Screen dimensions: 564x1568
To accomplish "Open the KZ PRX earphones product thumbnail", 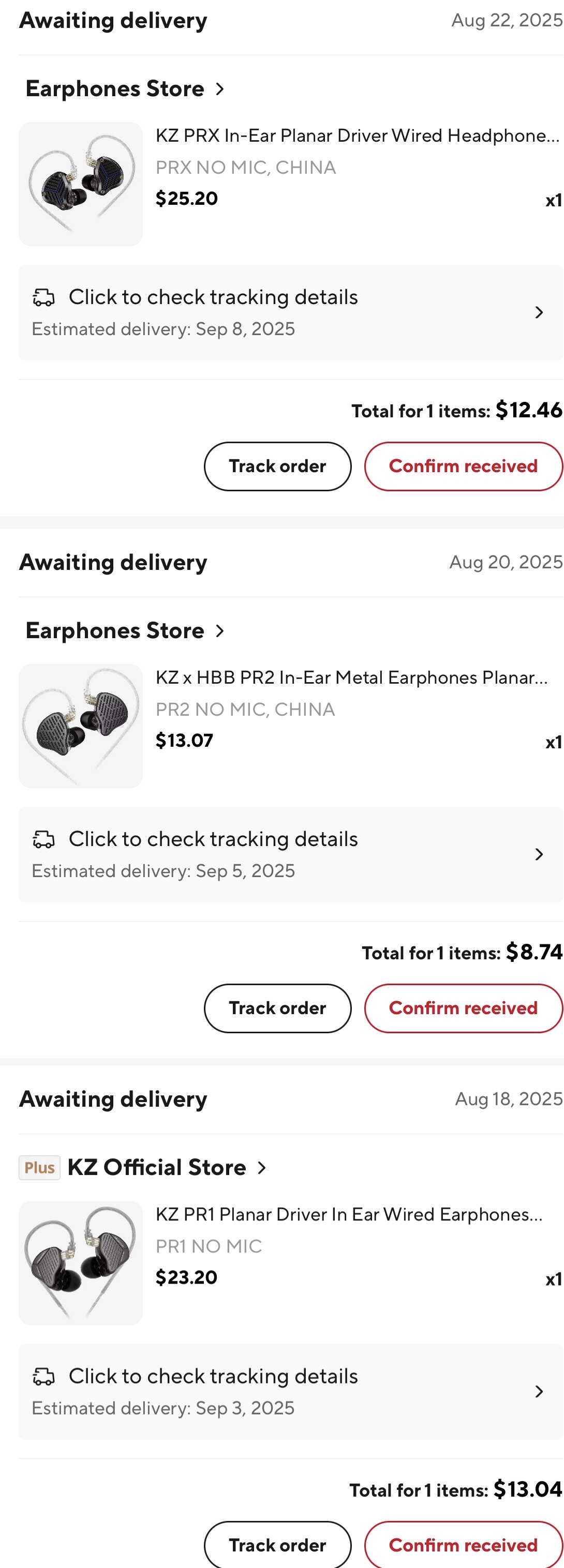I will coord(80,184).
